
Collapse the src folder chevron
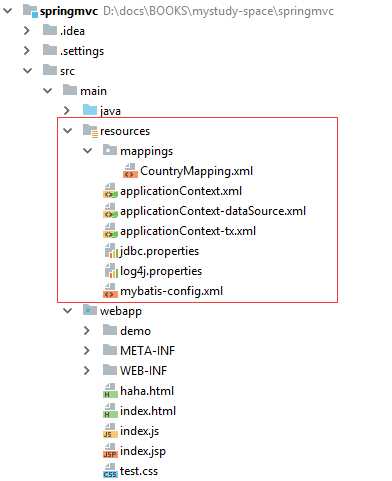point(27,71)
